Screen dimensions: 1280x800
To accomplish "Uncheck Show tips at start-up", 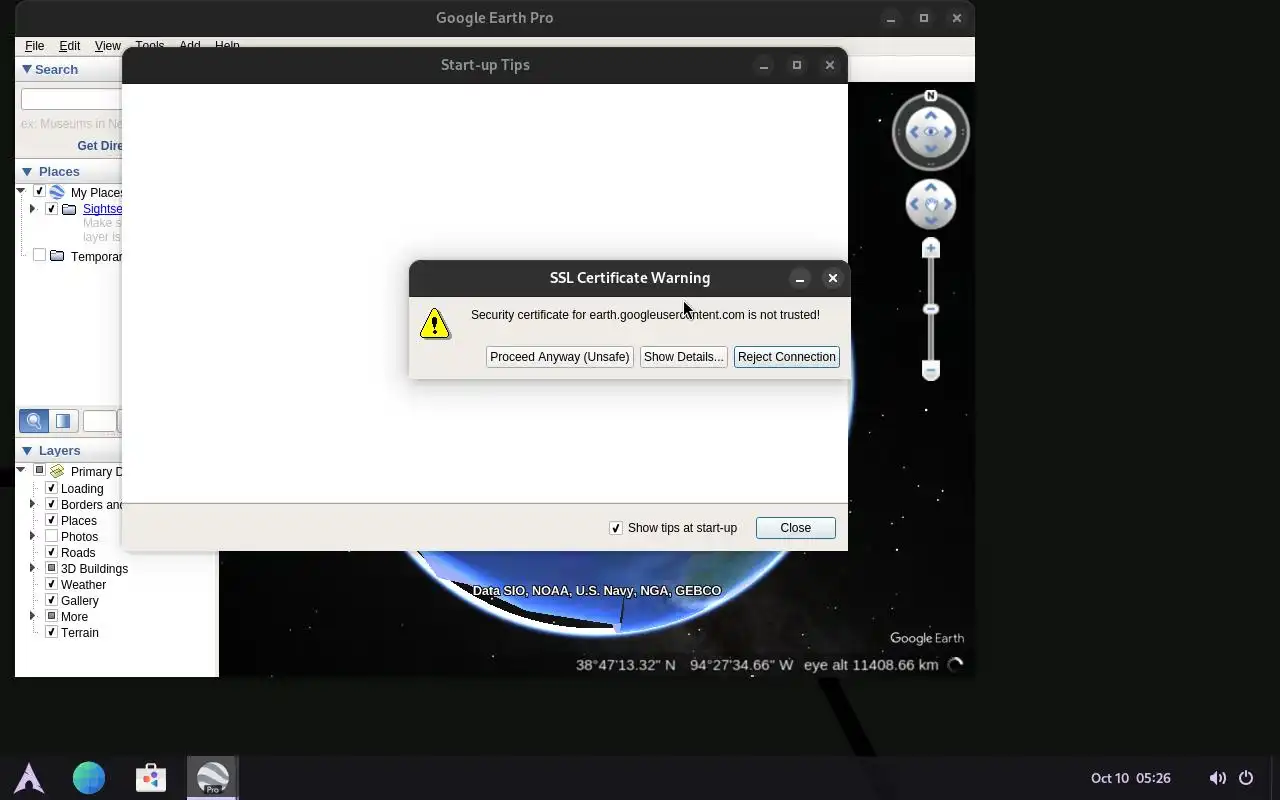I will 616,528.
